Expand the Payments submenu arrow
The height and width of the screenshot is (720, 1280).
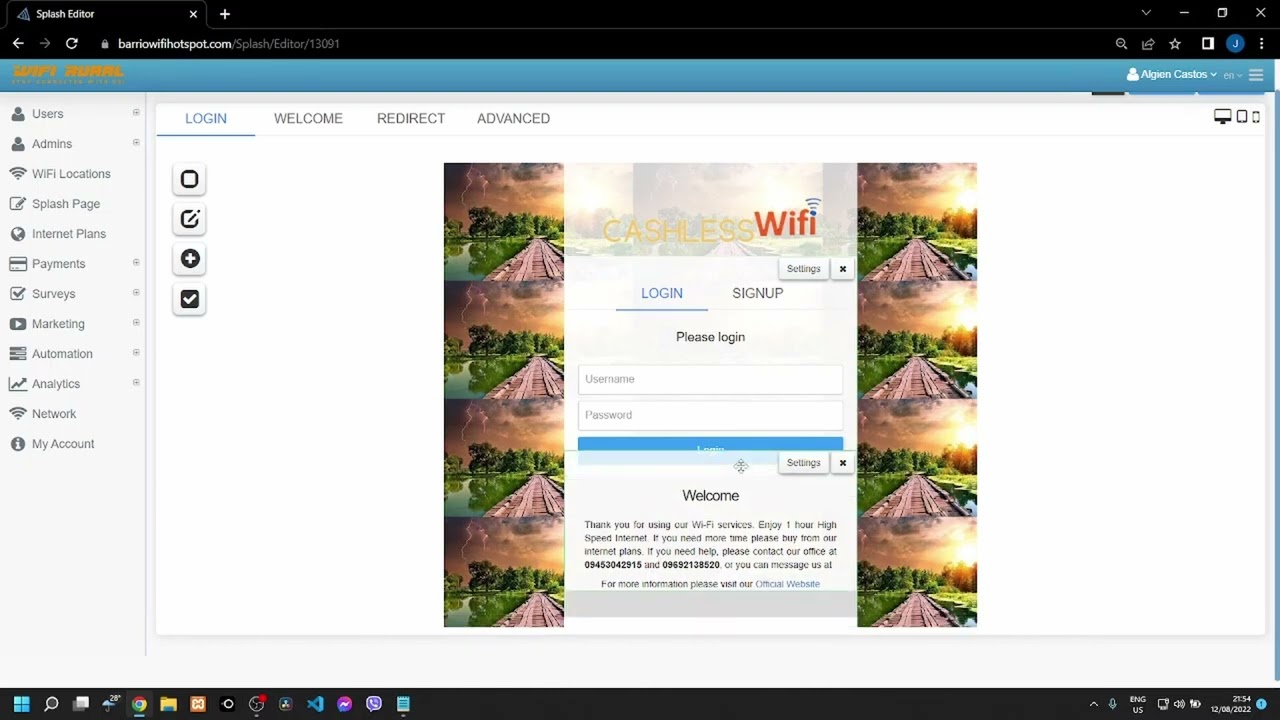coord(136,263)
